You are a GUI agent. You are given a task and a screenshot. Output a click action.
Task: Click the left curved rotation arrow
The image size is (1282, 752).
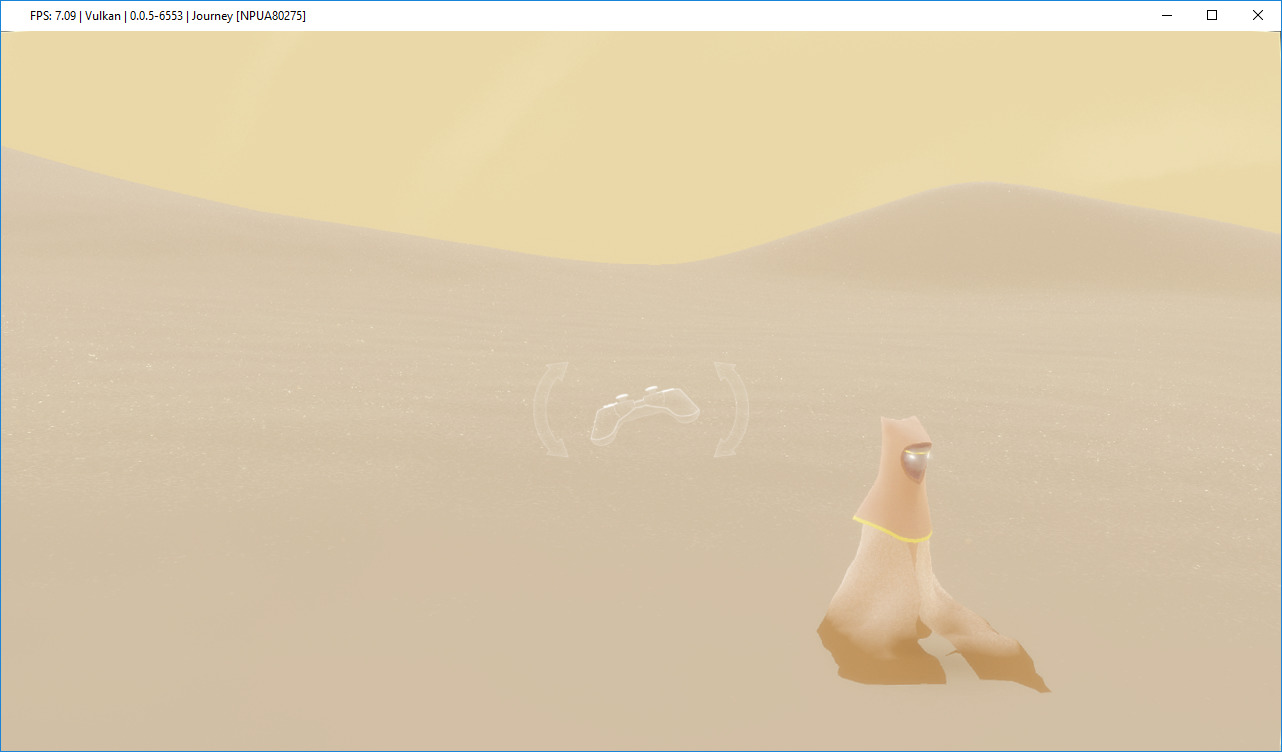(x=551, y=410)
